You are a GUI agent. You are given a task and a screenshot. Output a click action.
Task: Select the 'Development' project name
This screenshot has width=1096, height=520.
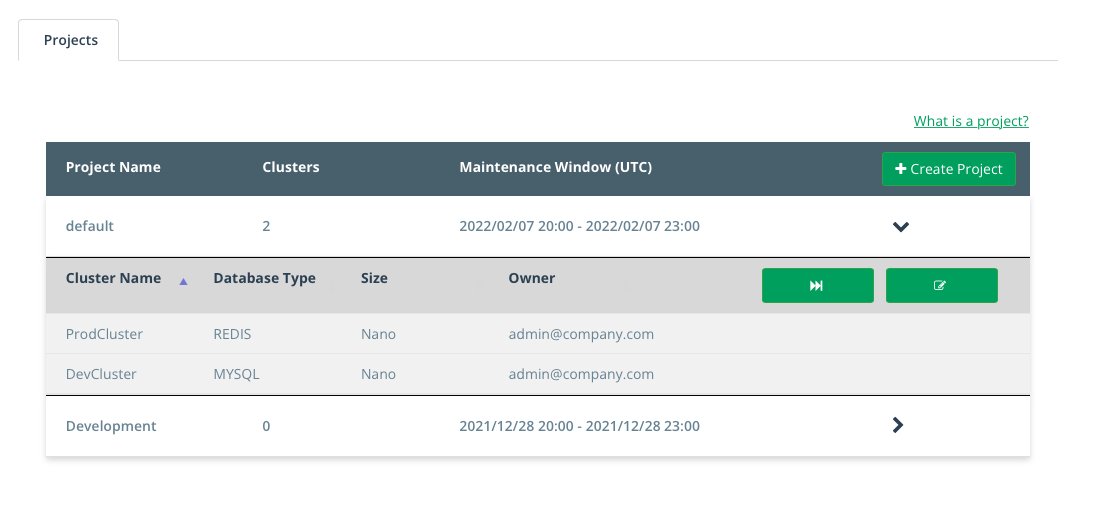111,426
